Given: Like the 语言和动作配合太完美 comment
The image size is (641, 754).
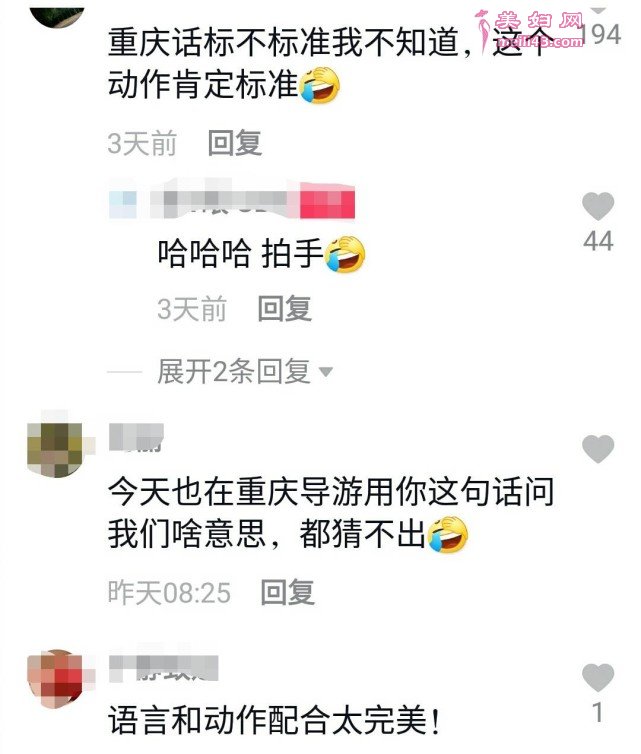Looking at the screenshot, I should (598, 678).
